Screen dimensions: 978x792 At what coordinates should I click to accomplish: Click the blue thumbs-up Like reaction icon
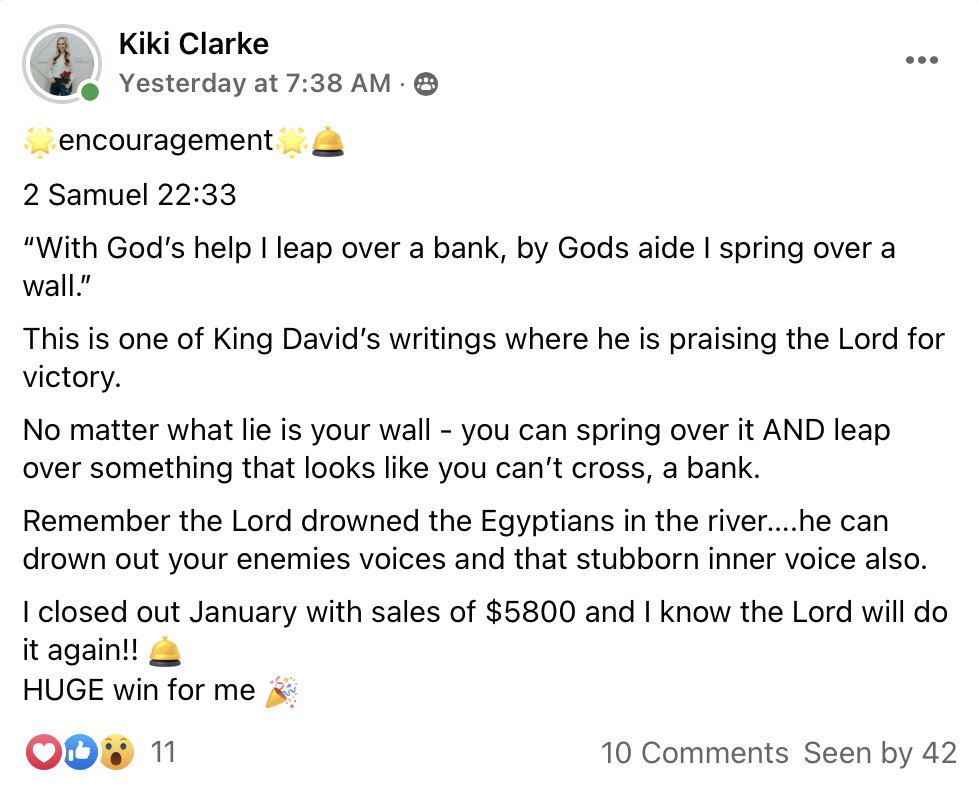click(80, 752)
